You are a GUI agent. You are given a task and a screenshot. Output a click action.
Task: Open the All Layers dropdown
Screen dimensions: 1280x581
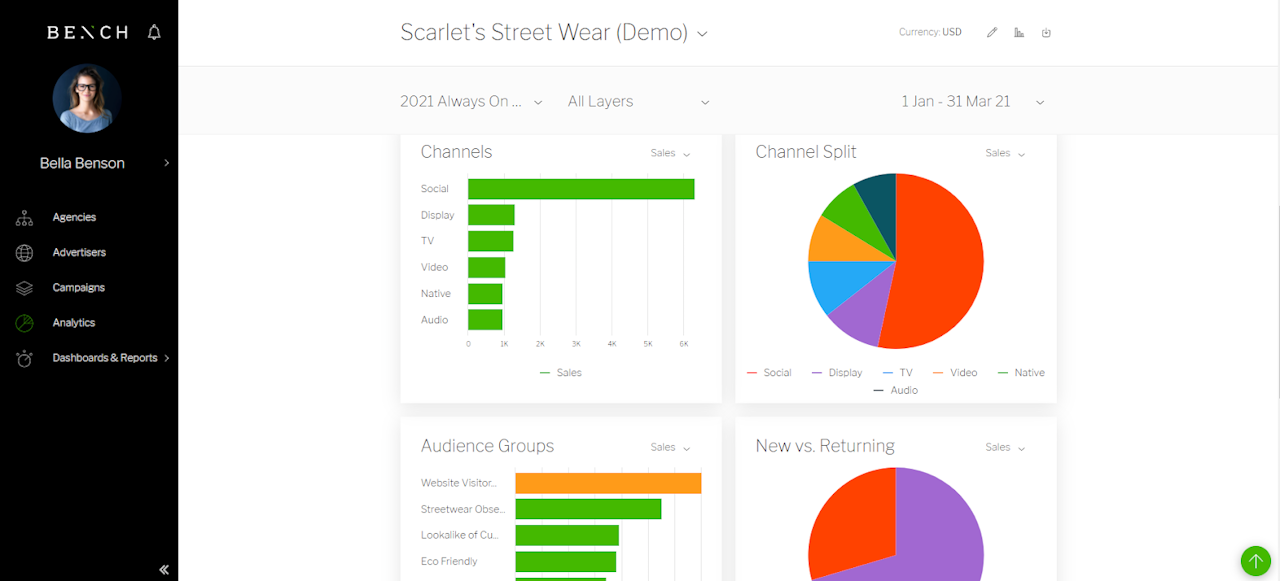[638, 101]
